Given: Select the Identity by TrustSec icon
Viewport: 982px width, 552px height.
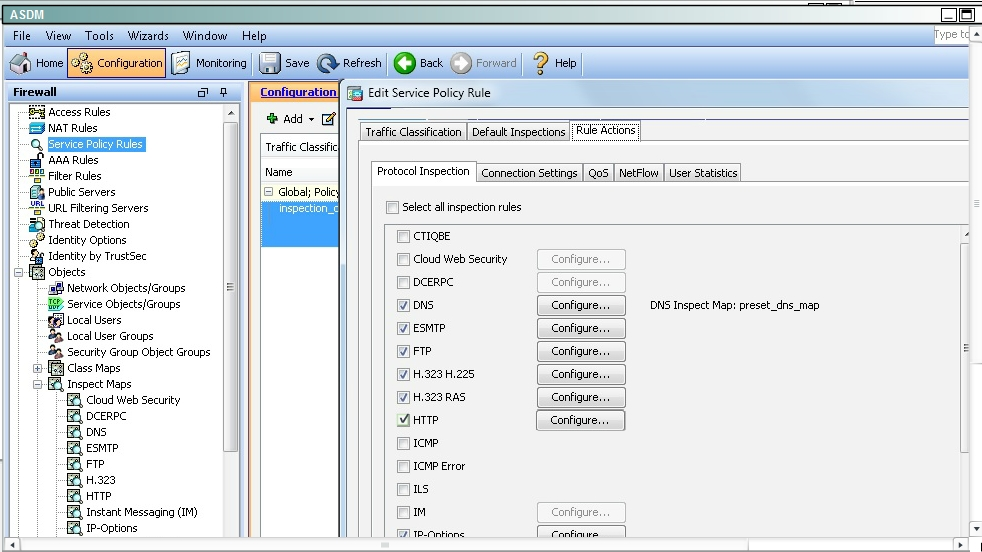Looking at the screenshot, I should click(x=37, y=256).
